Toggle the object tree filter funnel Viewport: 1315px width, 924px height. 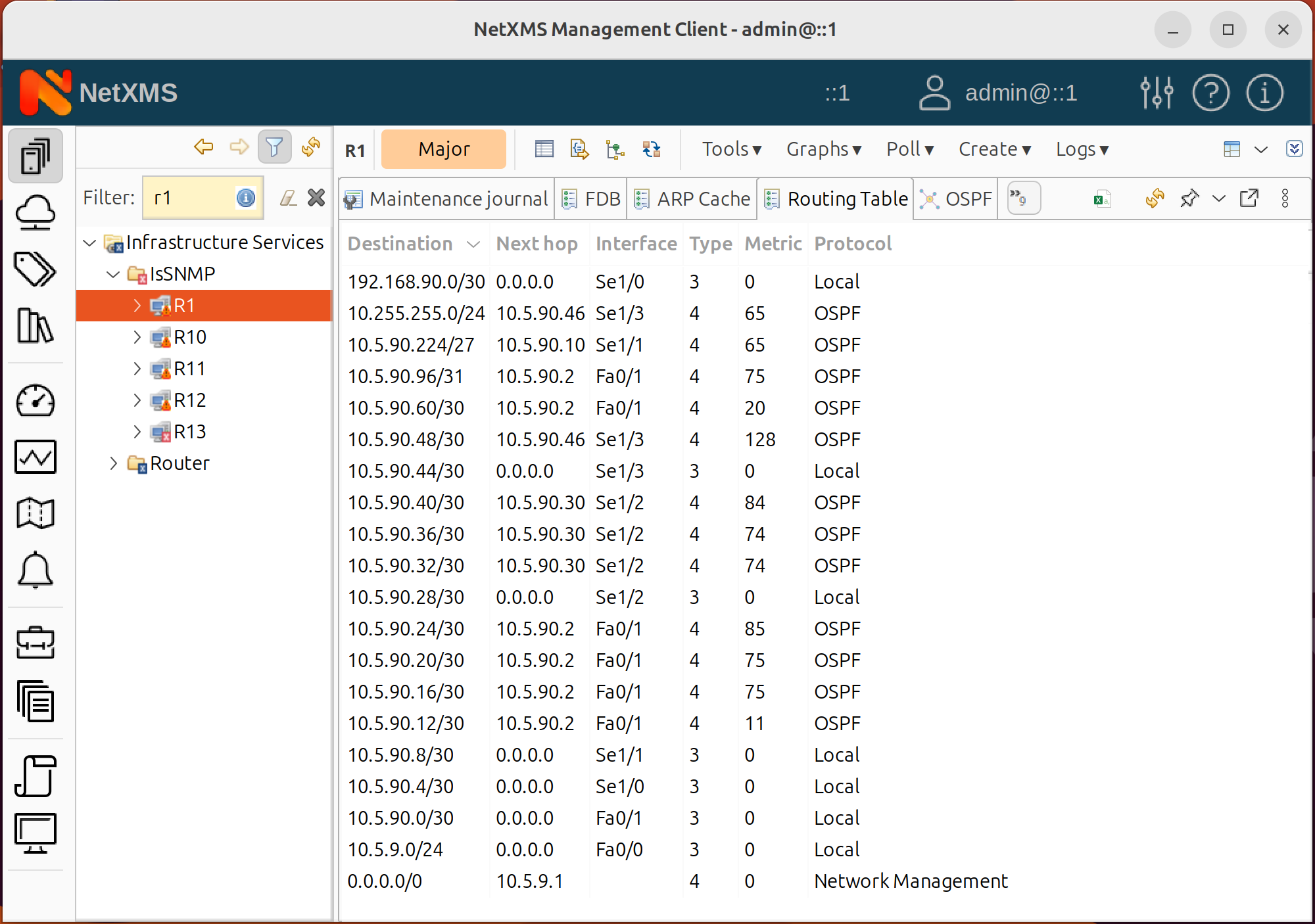(x=275, y=147)
